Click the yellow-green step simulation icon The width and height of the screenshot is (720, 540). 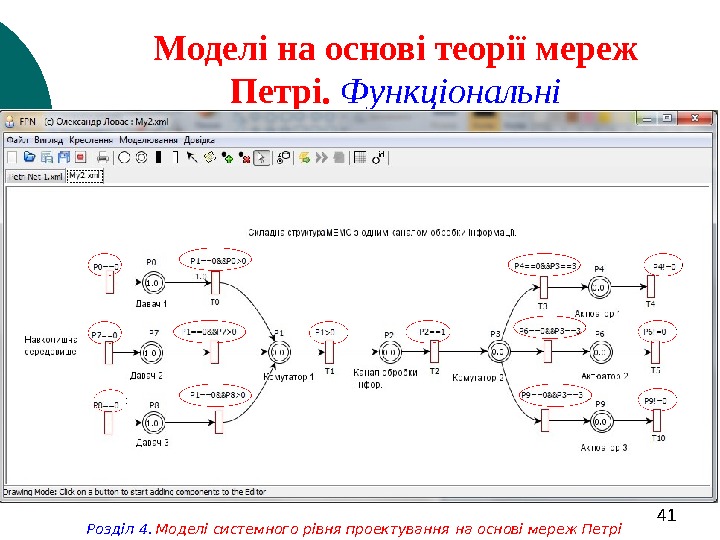coord(304,158)
